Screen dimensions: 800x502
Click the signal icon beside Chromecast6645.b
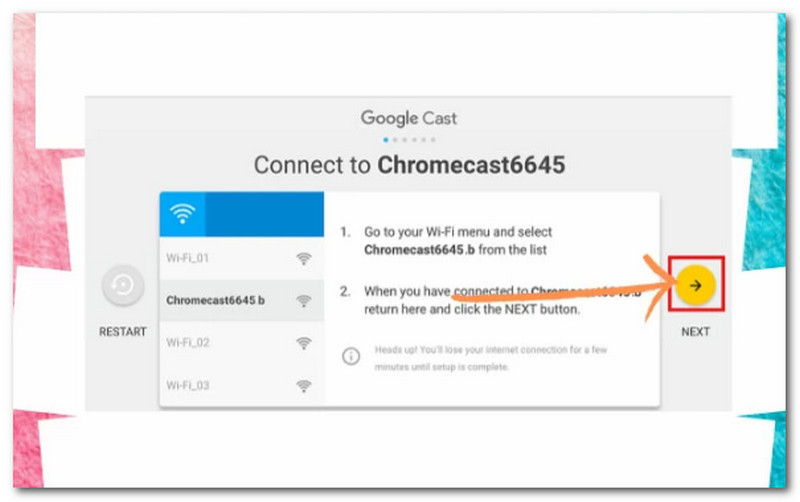303,300
